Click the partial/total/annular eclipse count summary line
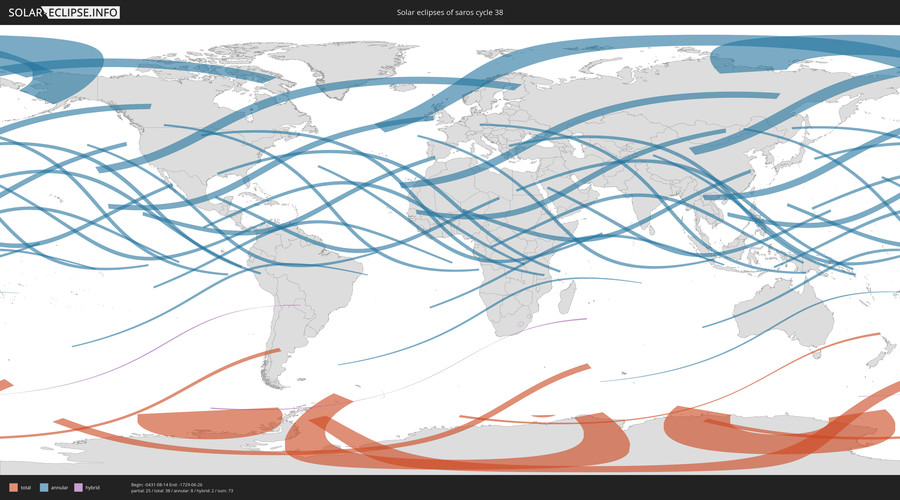This screenshot has width=900, height=500. coord(181,491)
